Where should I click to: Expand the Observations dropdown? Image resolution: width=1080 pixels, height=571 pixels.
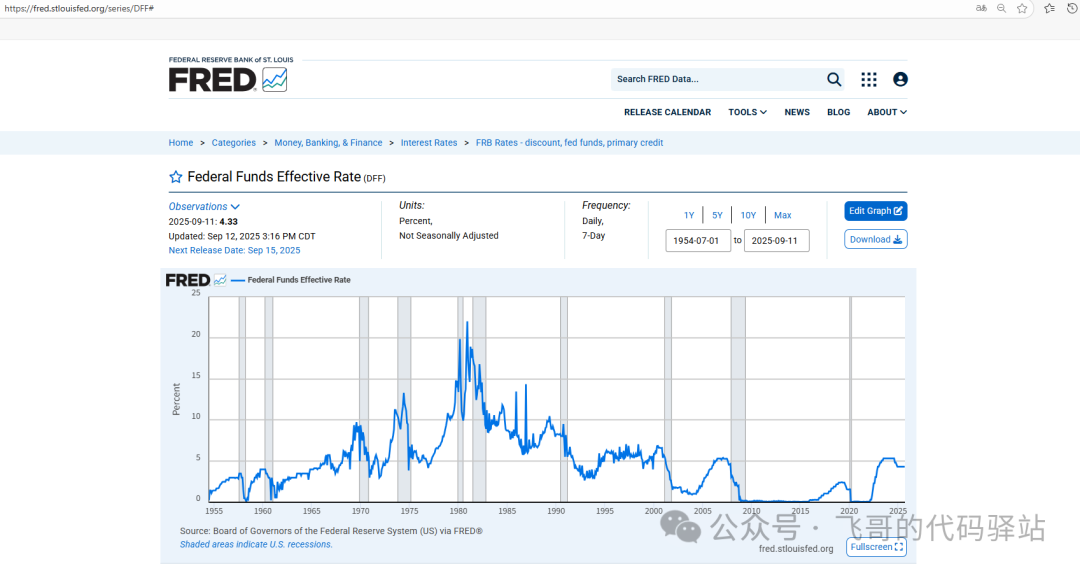point(204,207)
